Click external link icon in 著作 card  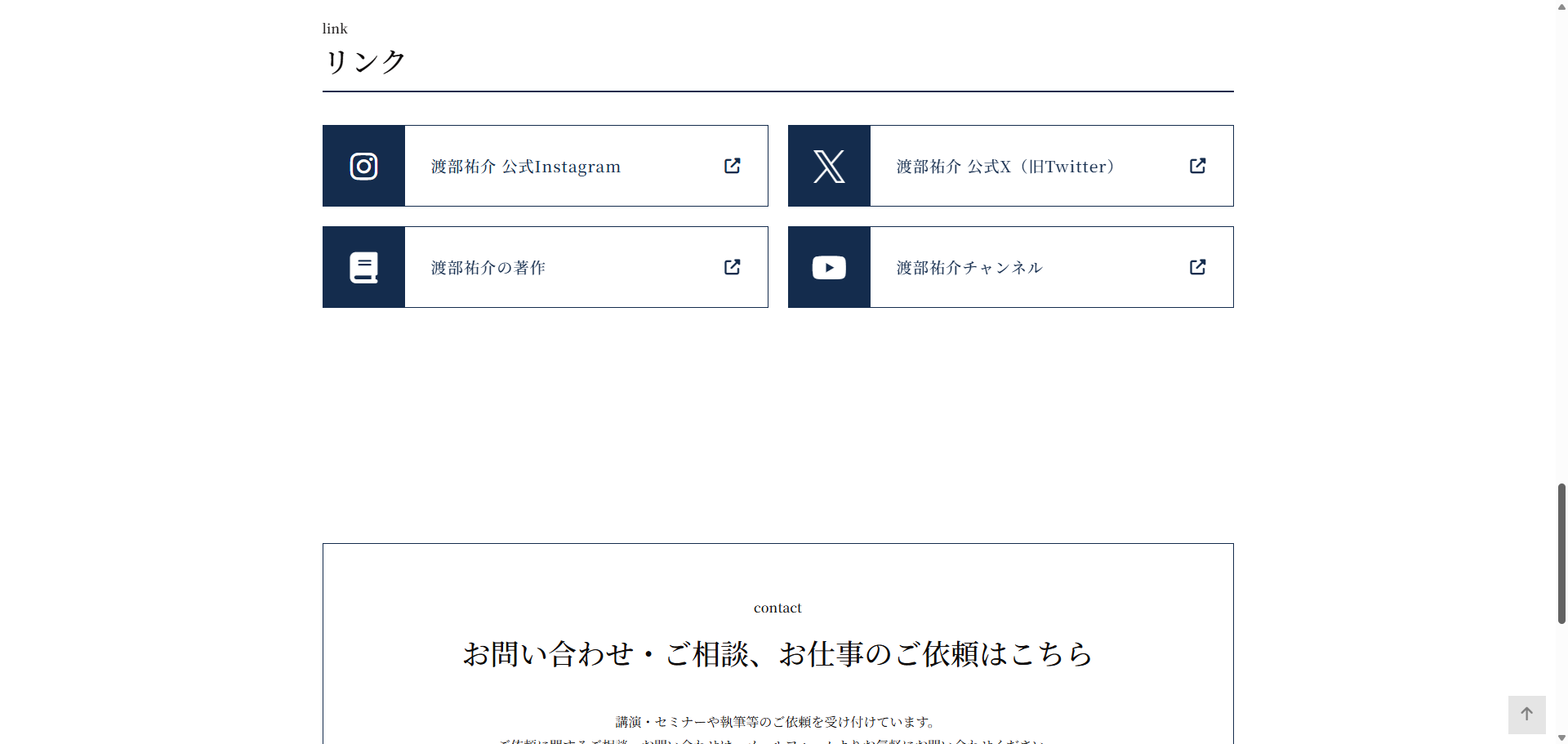733,267
